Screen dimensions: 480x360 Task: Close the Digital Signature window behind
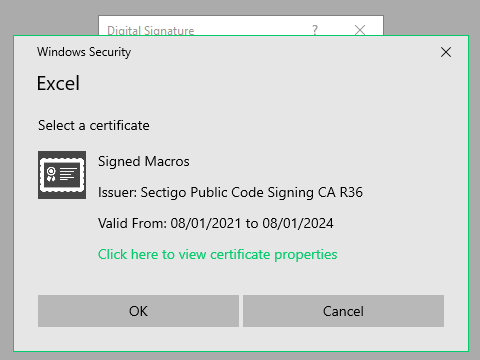pos(360,30)
